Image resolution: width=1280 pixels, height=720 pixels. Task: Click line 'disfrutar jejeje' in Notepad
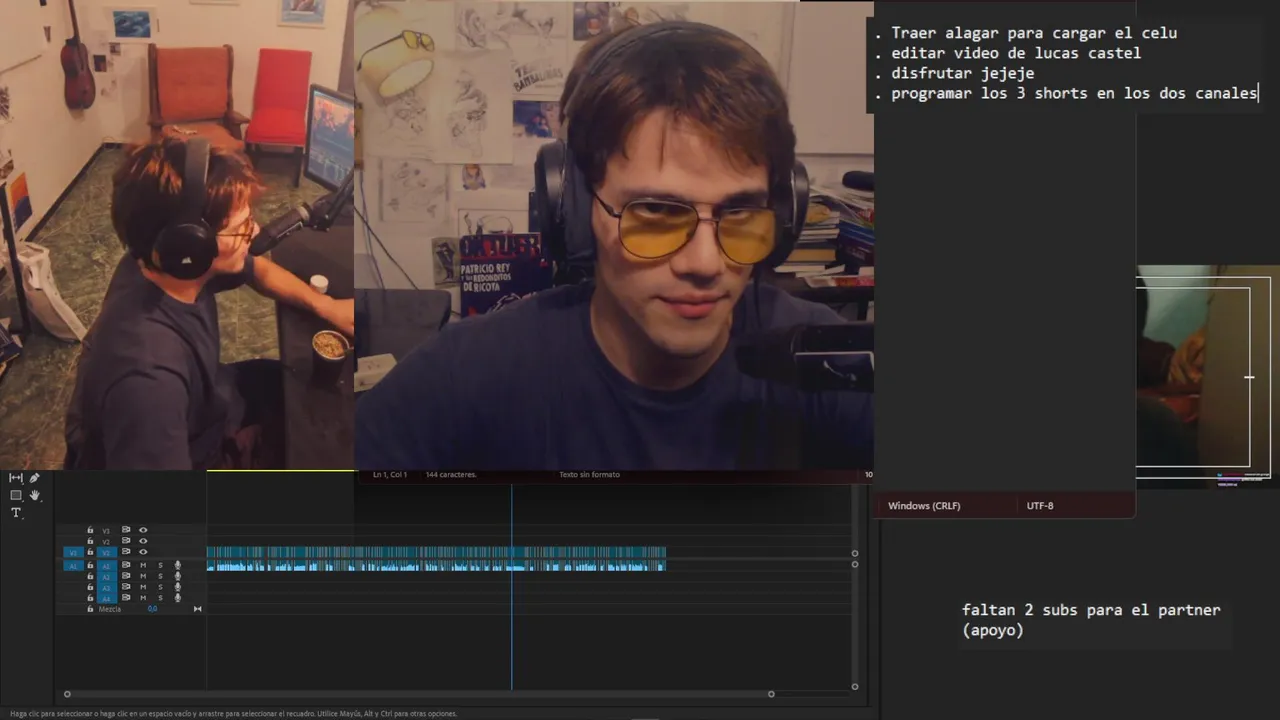coord(963,73)
